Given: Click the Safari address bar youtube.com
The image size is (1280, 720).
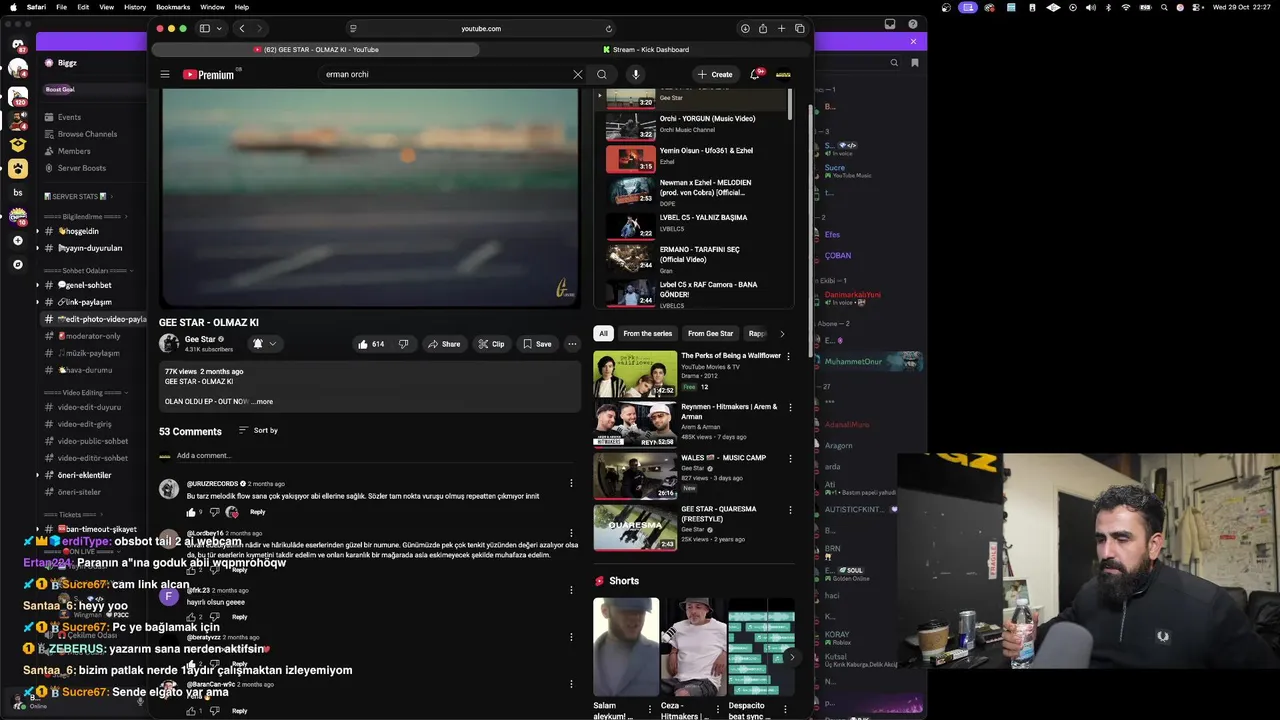Looking at the screenshot, I should 481,29.
